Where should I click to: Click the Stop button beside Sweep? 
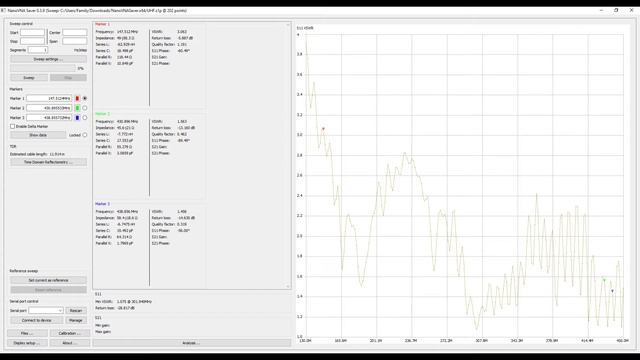tap(68, 78)
